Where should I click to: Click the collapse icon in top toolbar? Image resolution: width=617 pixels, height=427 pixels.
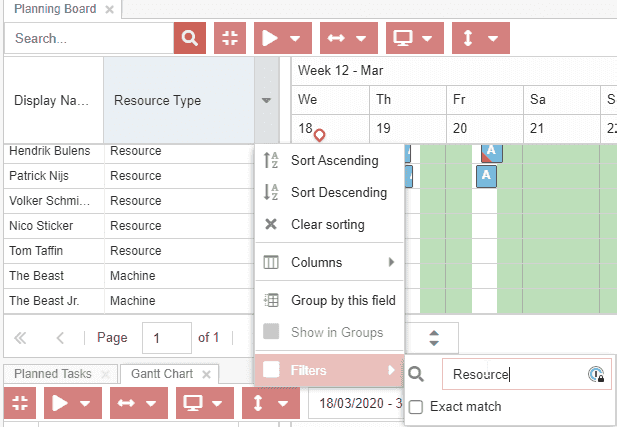point(230,38)
